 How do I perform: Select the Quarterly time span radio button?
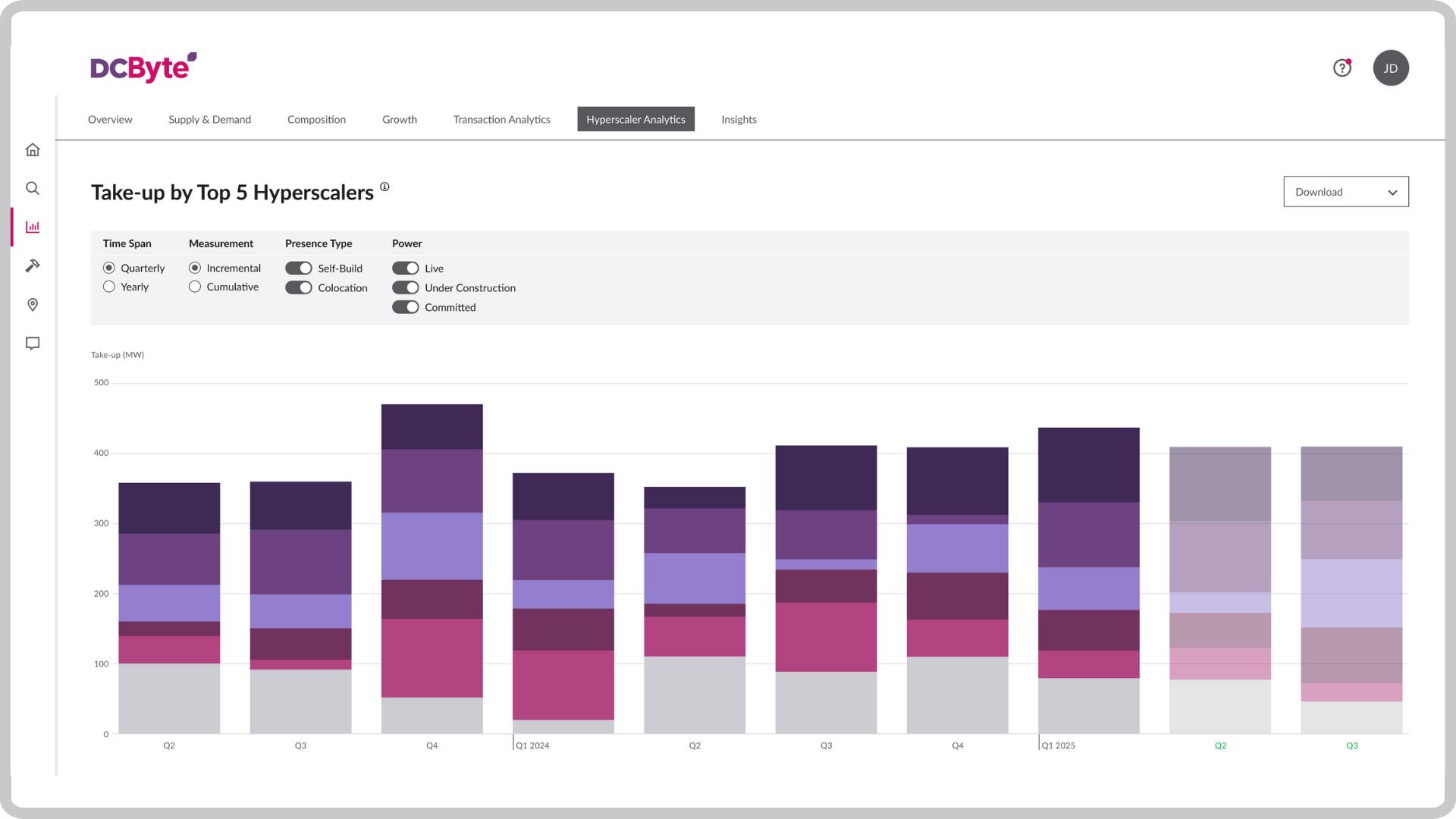click(109, 268)
